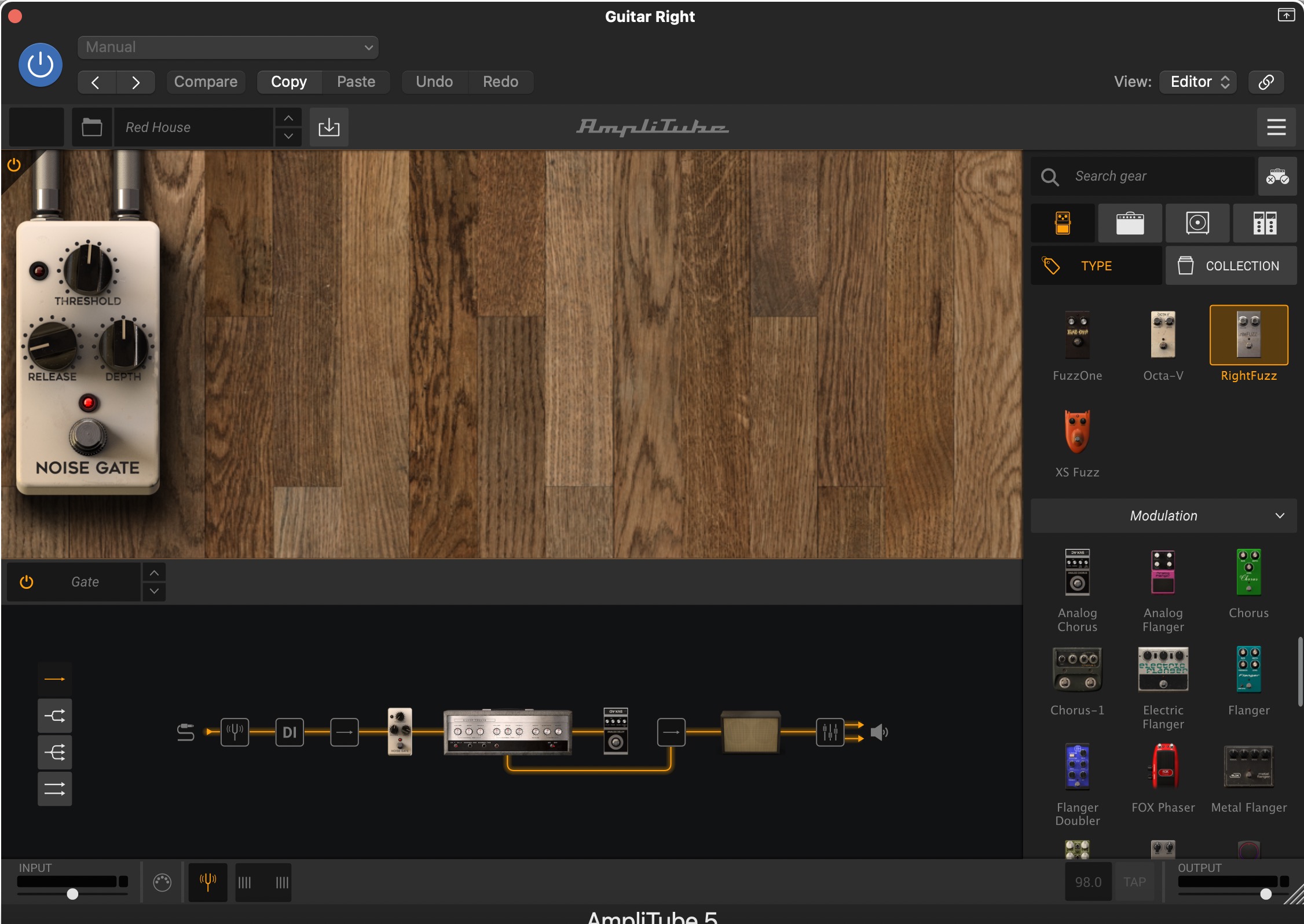This screenshot has height=924, width=1304.
Task: Step to previous preset with up arrow
Action: pyautogui.click(x=288, y=118)
